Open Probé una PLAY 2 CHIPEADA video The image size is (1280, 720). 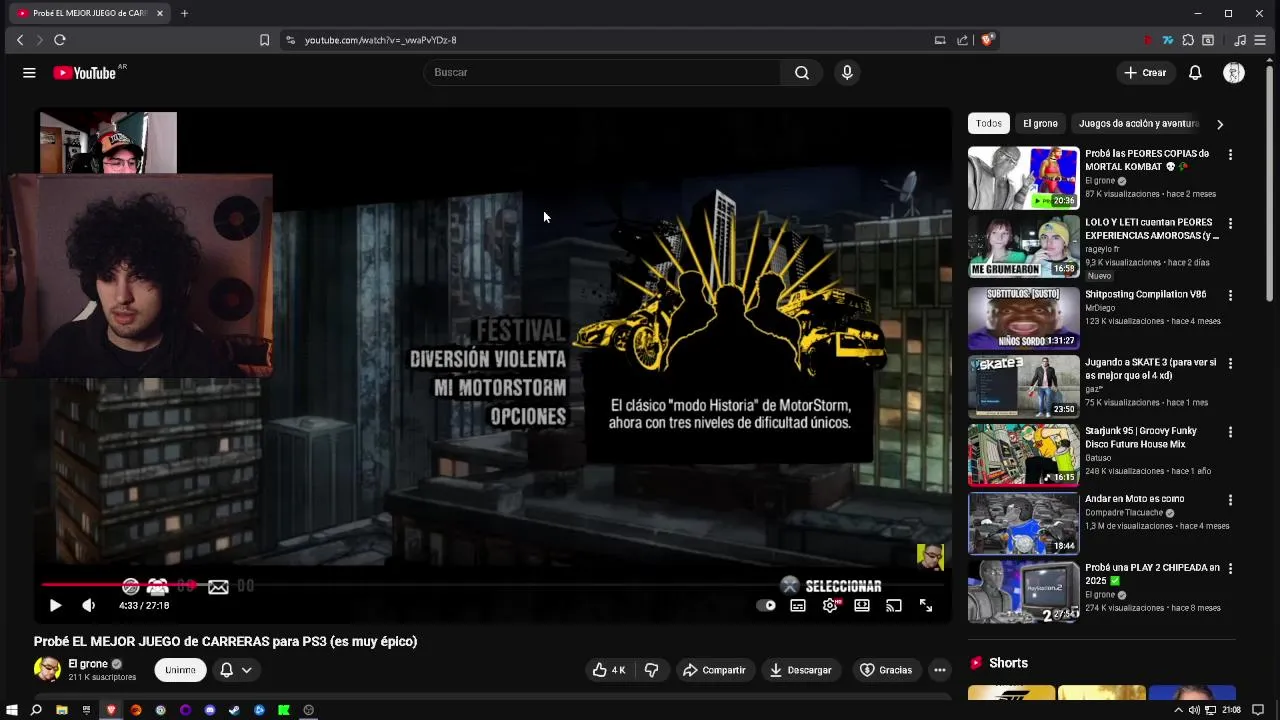(1023, 591)
